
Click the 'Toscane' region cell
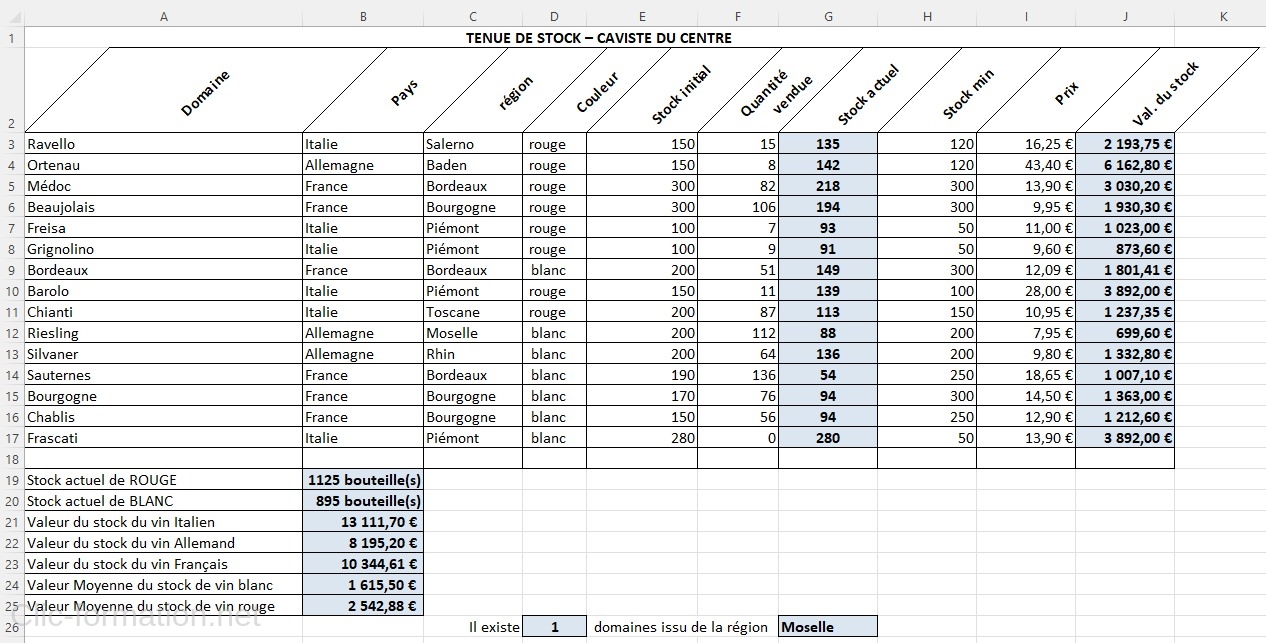pos(472,312)
